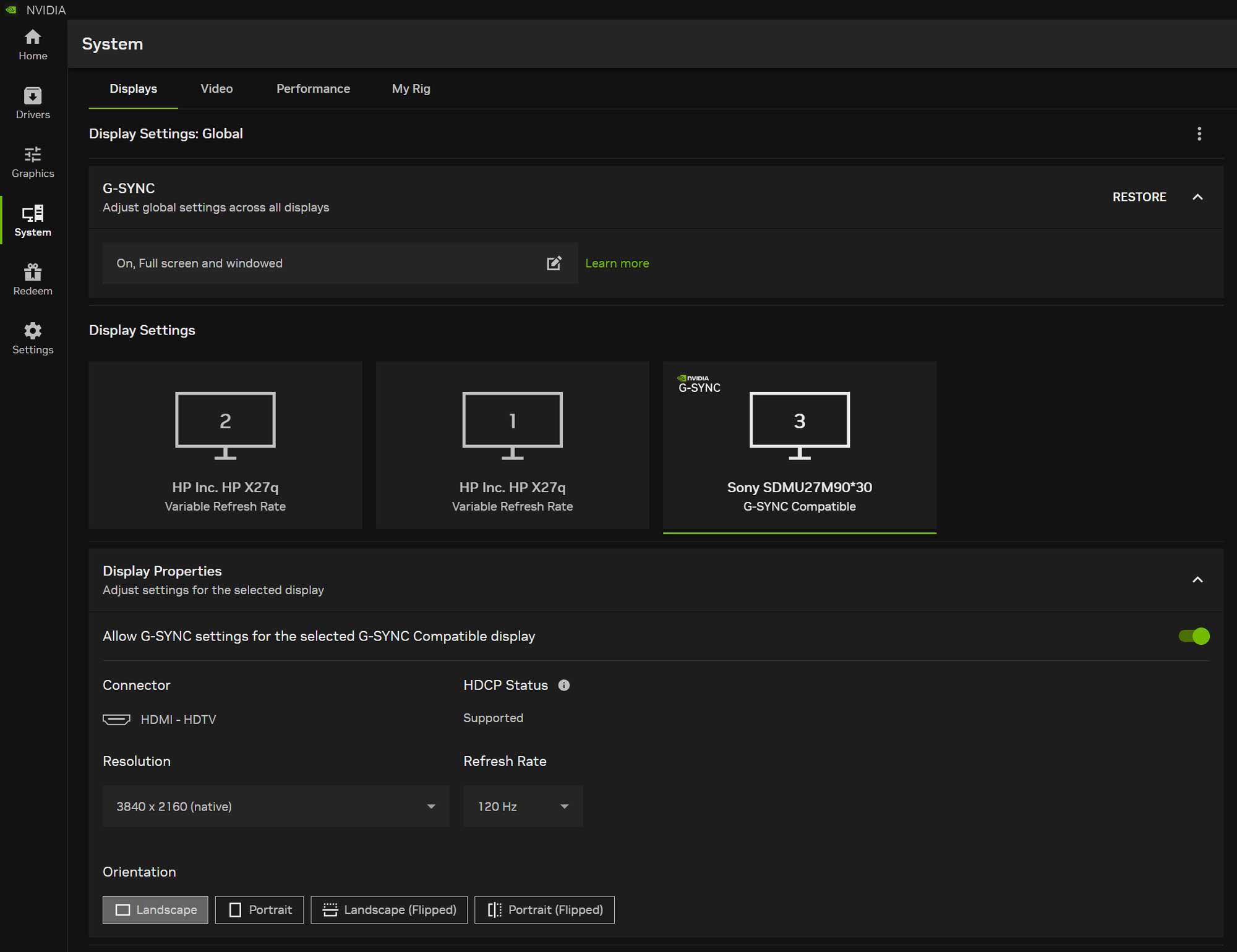This screenshot has width=1237, height=952.
Task: Select display 1 HP X27q card
Action: (x=512, y=445)
